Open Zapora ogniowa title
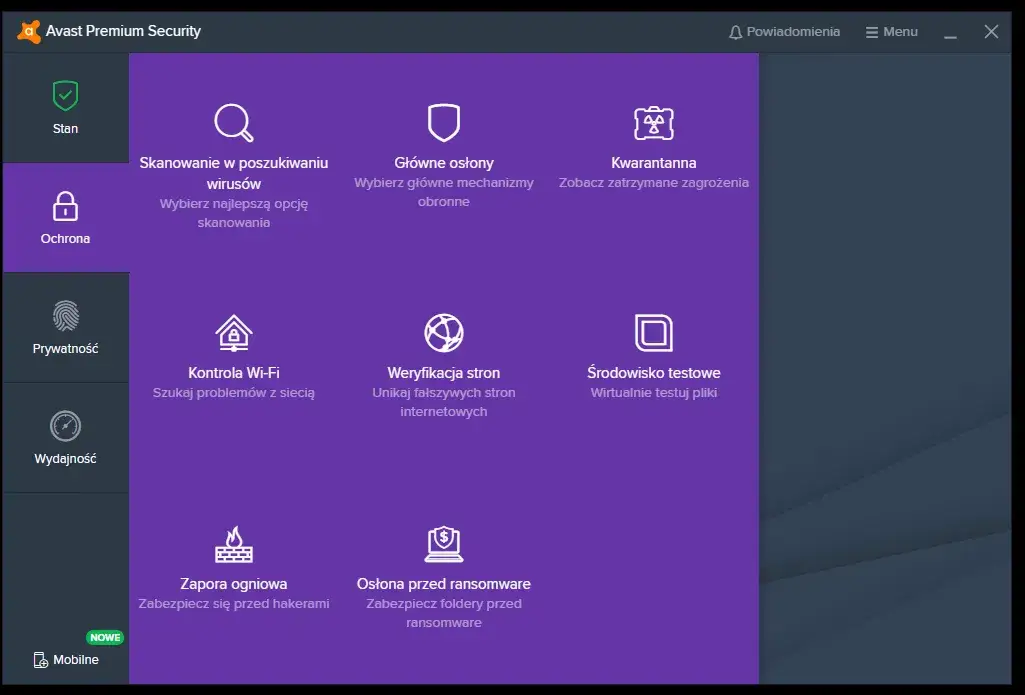Image resolution: width=1025 pixels, height=695 pixels. coord(233,584)
